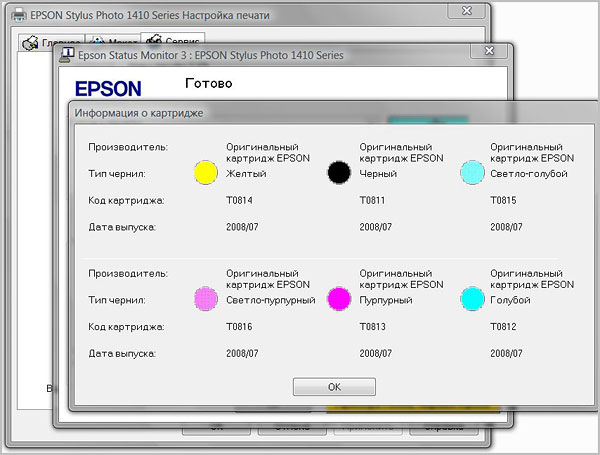This screenshot has height=455, width=600.
Task: Click the Сервис tab tools icon
Action: (154, 40)
